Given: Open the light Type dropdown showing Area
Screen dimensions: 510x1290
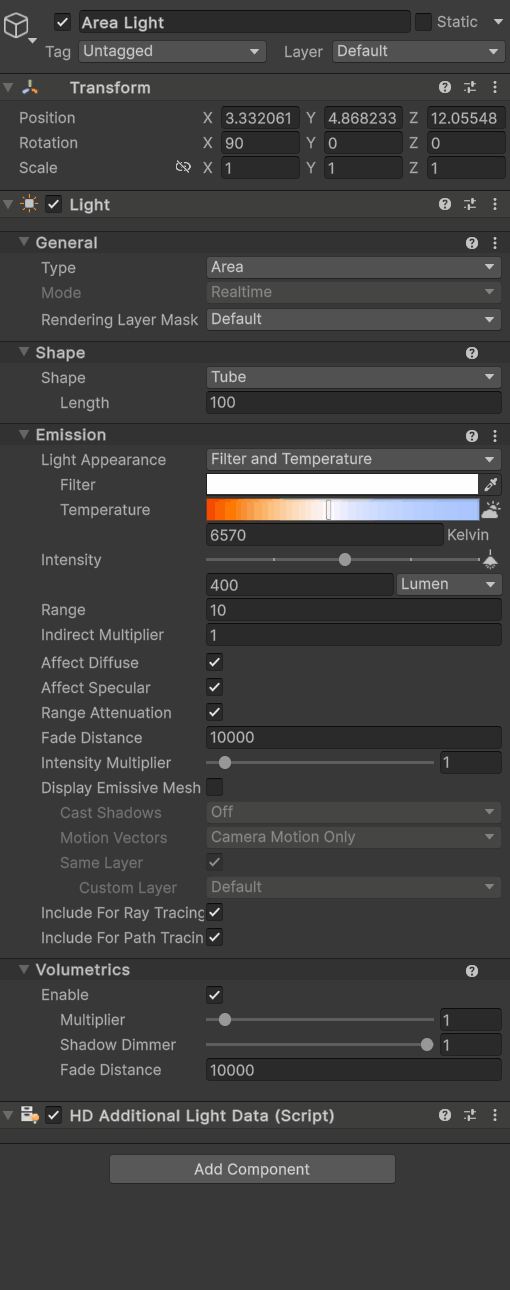Looking at the screenshot, I should 353,267.
